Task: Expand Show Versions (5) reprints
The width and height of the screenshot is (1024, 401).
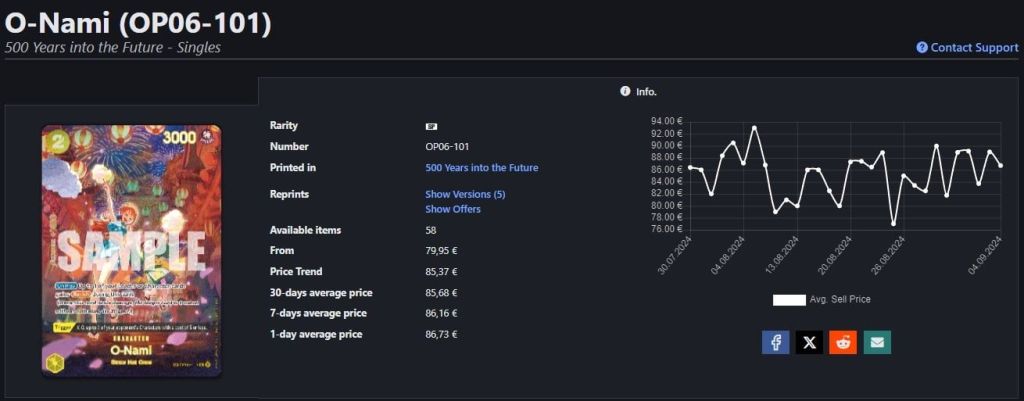Action: (x=465, y=194)
